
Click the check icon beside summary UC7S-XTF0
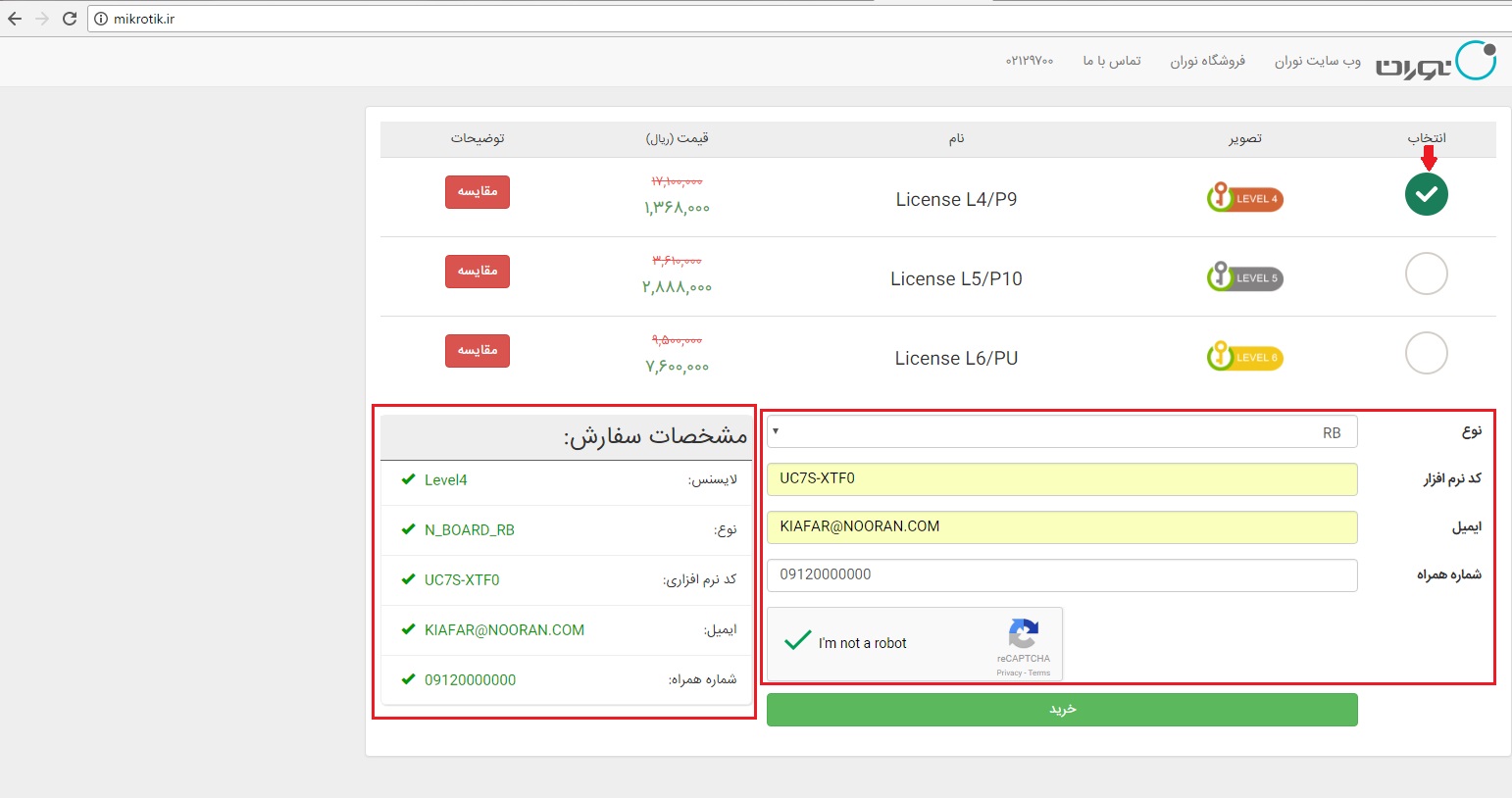(408, 579)
